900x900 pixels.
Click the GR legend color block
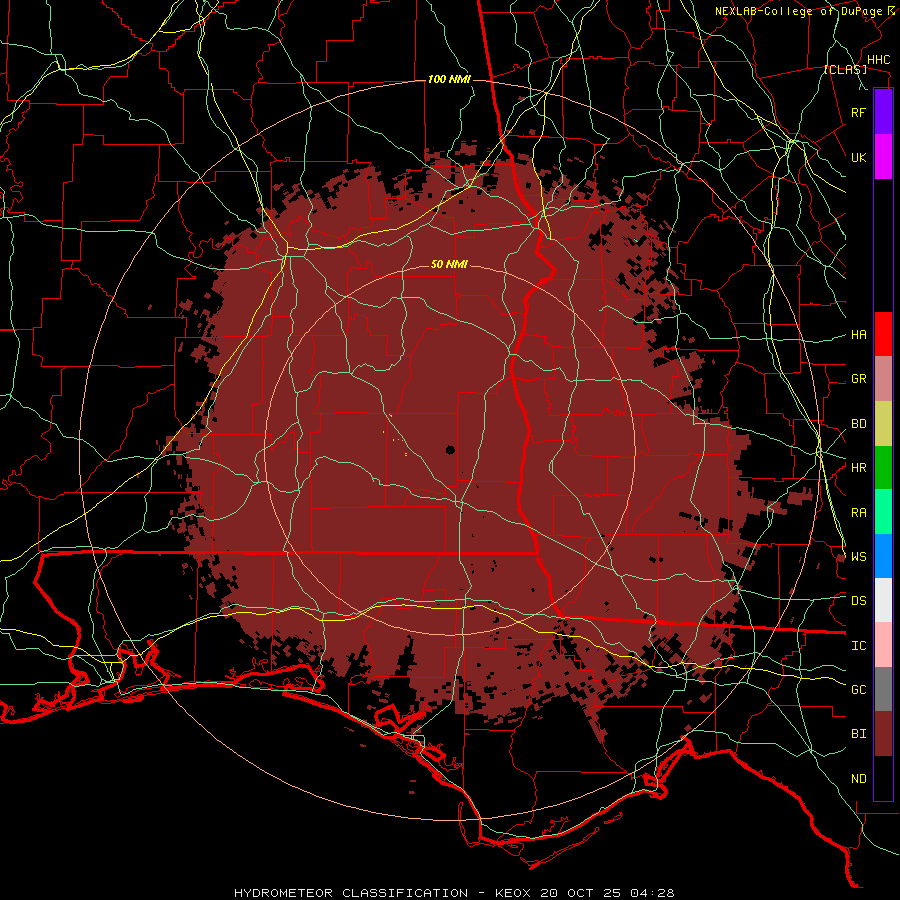(x=883, y=379)
